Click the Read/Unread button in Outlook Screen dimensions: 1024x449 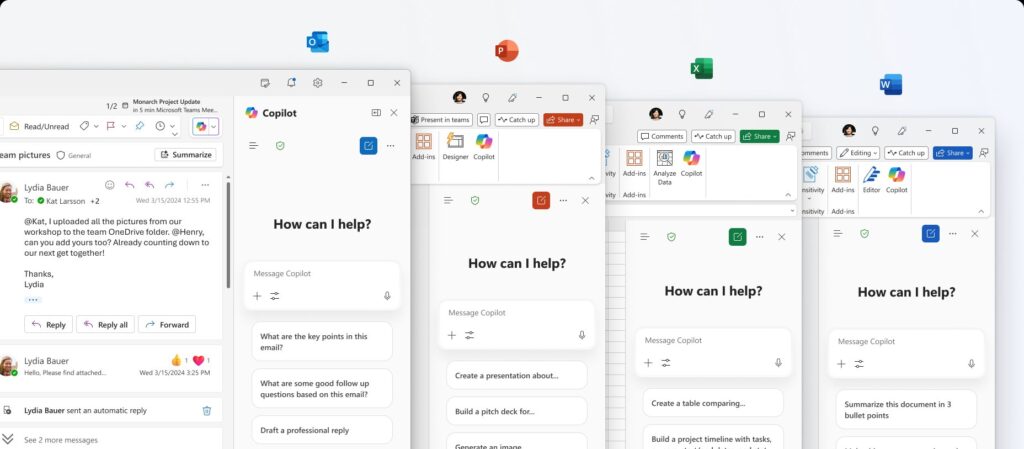pyautogui.click(x=39, y=127)
